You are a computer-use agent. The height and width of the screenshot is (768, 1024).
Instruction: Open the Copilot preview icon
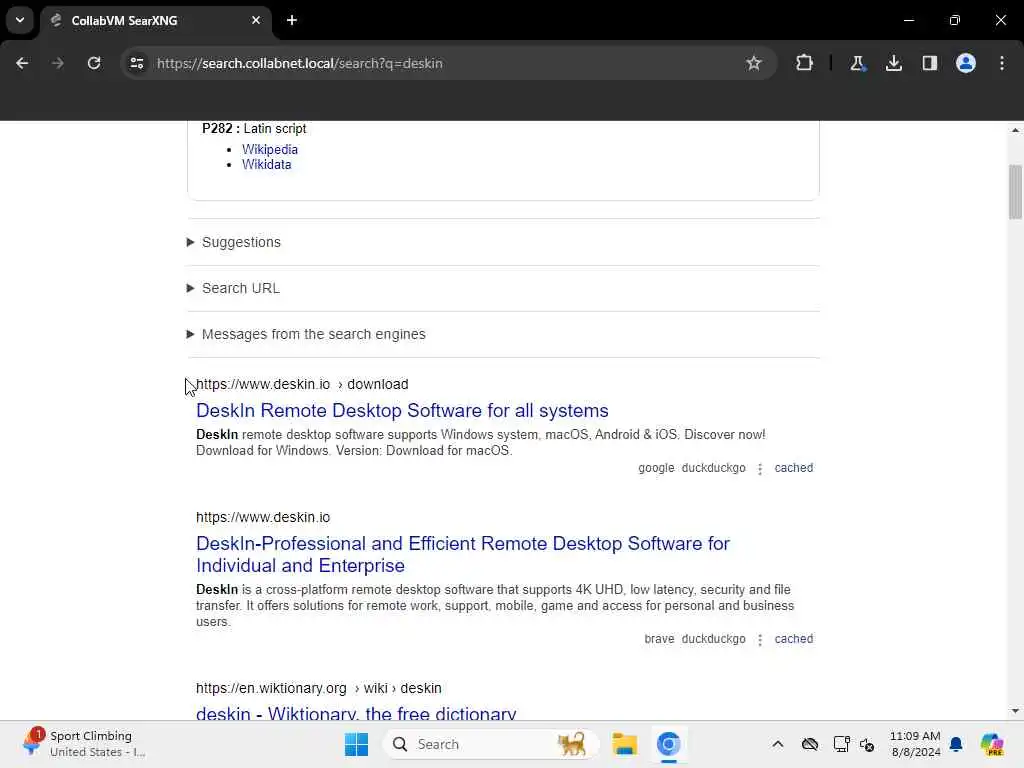(x=992, y=744)
